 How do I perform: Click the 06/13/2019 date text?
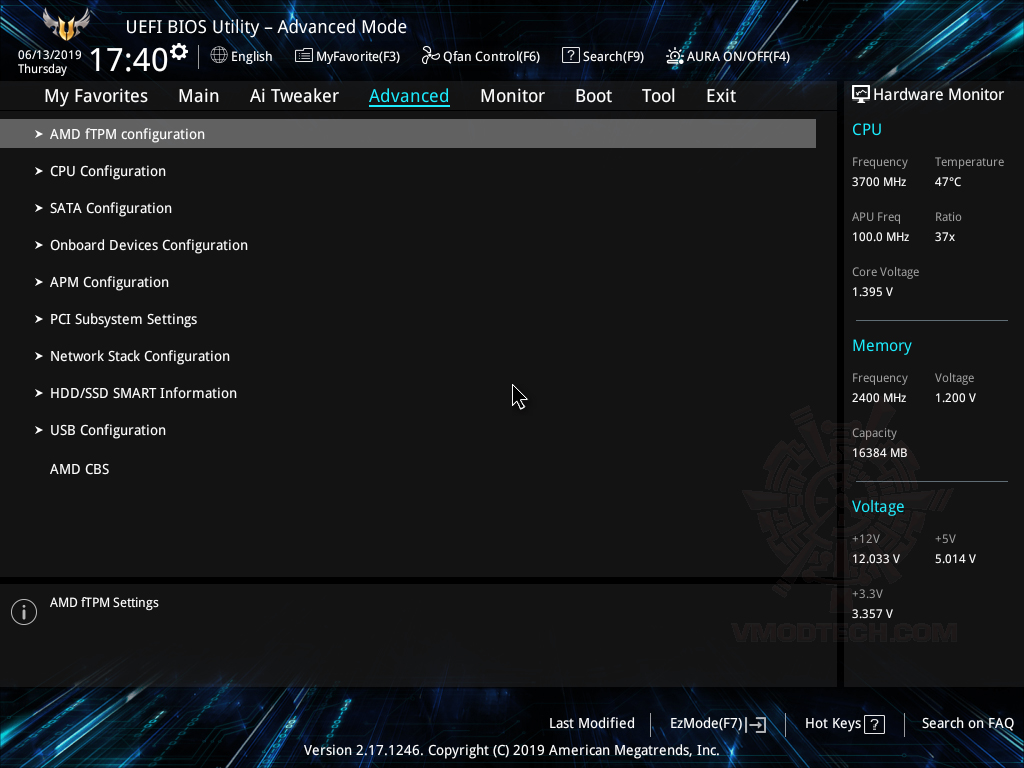[50, 54]
